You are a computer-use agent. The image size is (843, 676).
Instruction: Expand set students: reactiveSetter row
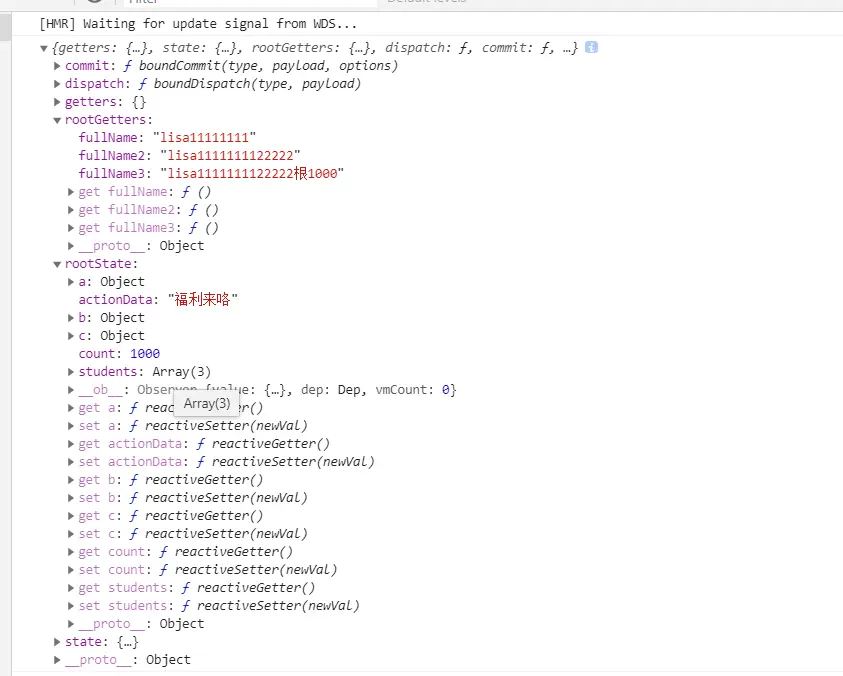tap(70, 606)
